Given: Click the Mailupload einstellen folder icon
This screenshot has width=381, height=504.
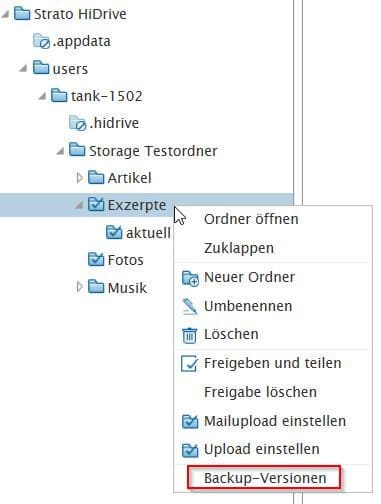Looking at the screenshot, I should pyautogui.click(x=190, y=422).
